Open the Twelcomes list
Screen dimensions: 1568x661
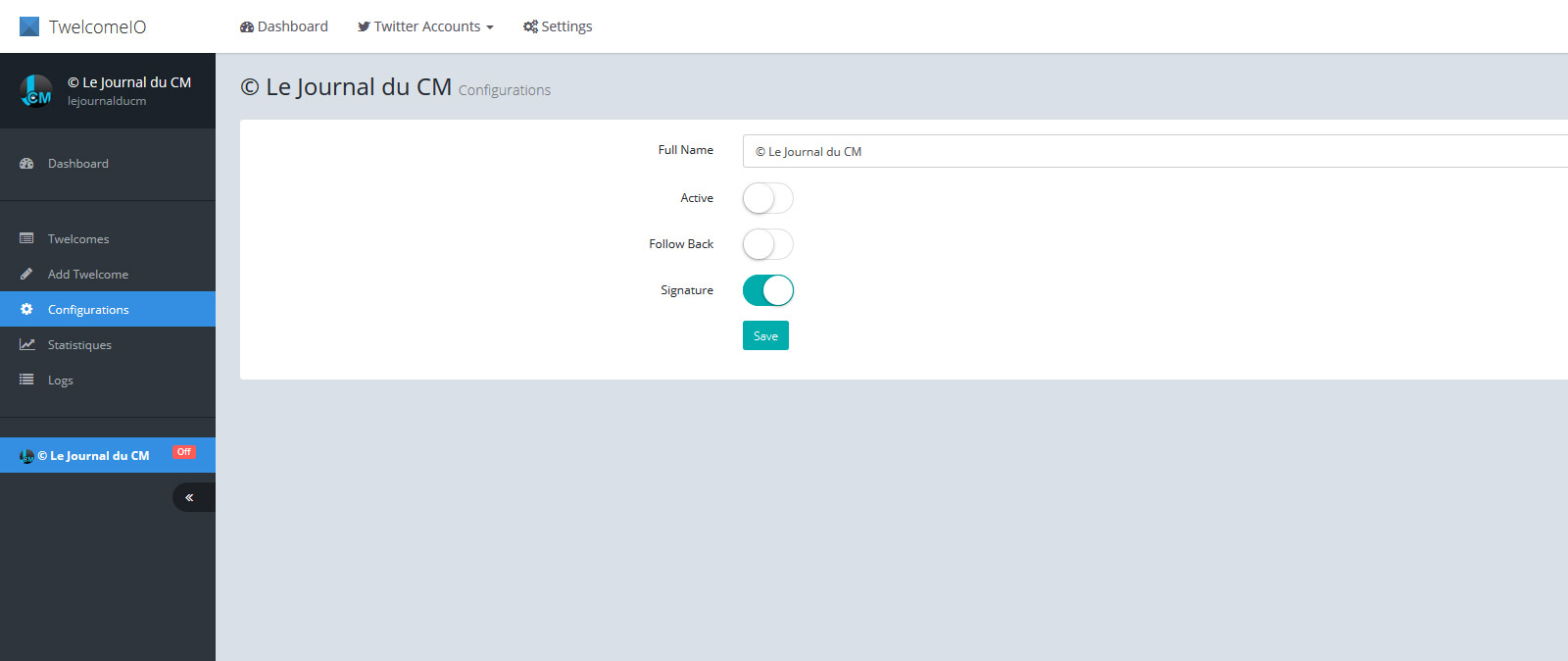[108, 239]
